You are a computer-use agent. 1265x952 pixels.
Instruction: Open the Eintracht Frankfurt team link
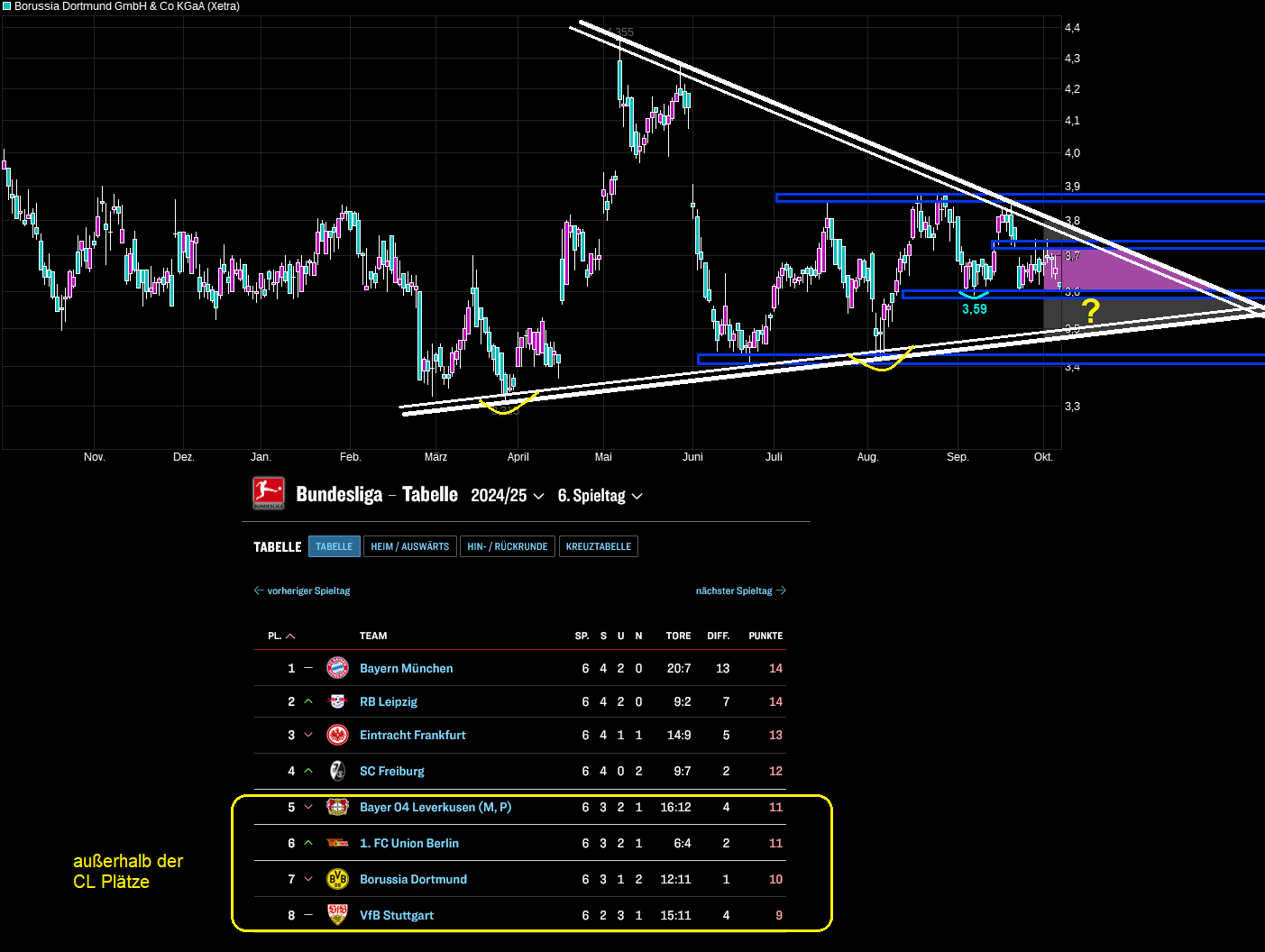(x=413, y=735)
